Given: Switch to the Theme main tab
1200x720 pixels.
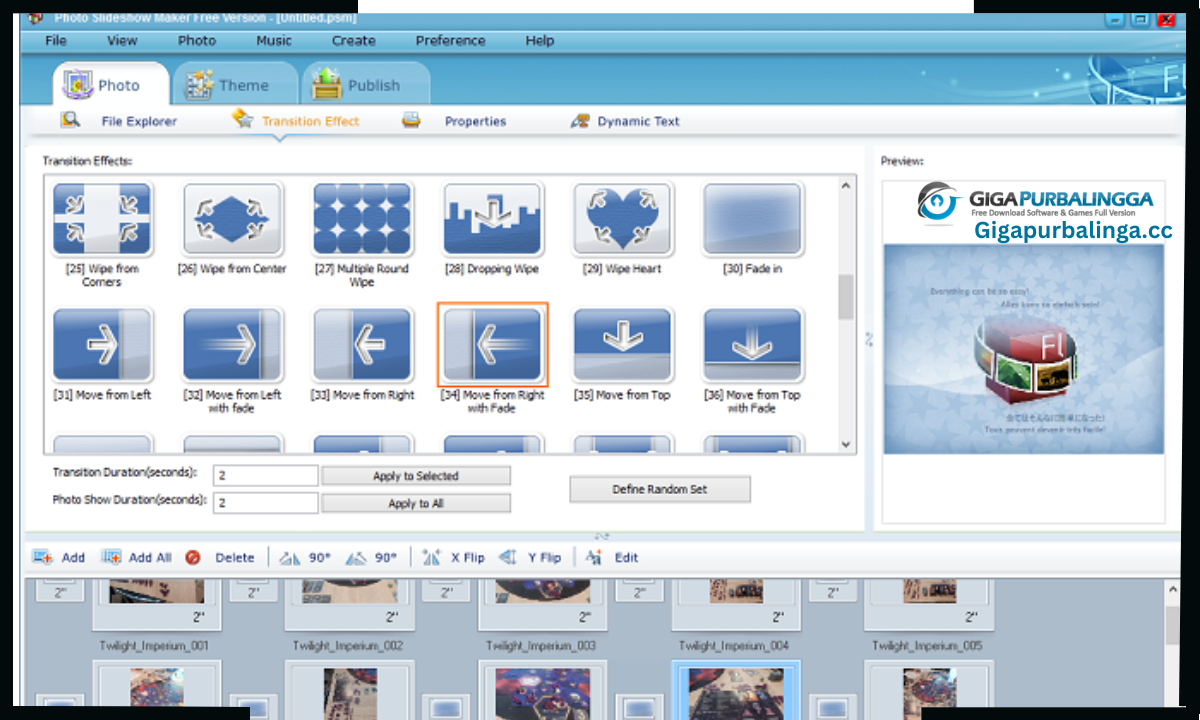Looking at the screenshot, I should coord(235,85).
